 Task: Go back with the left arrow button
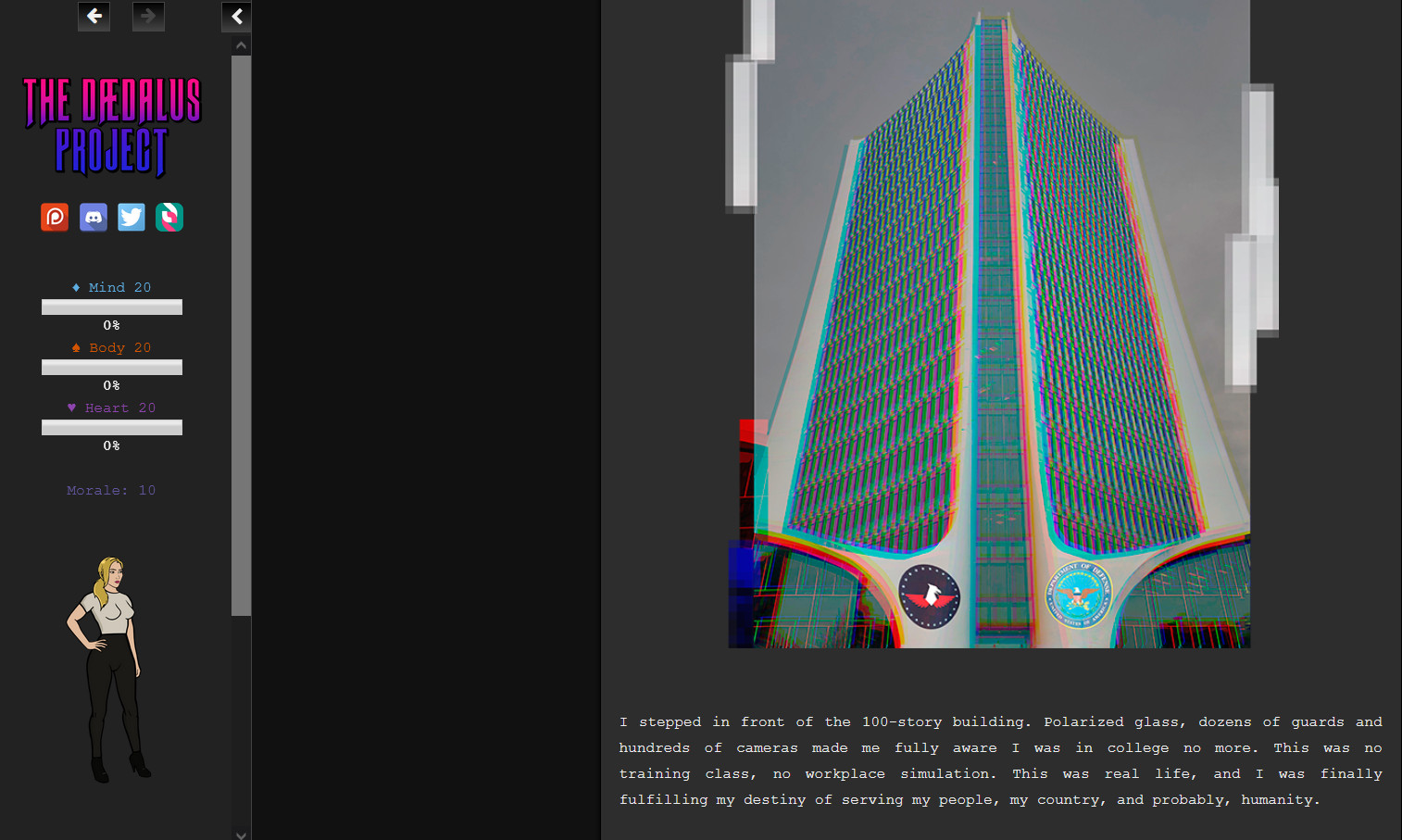pyautogui.click(x=94, y=16)
